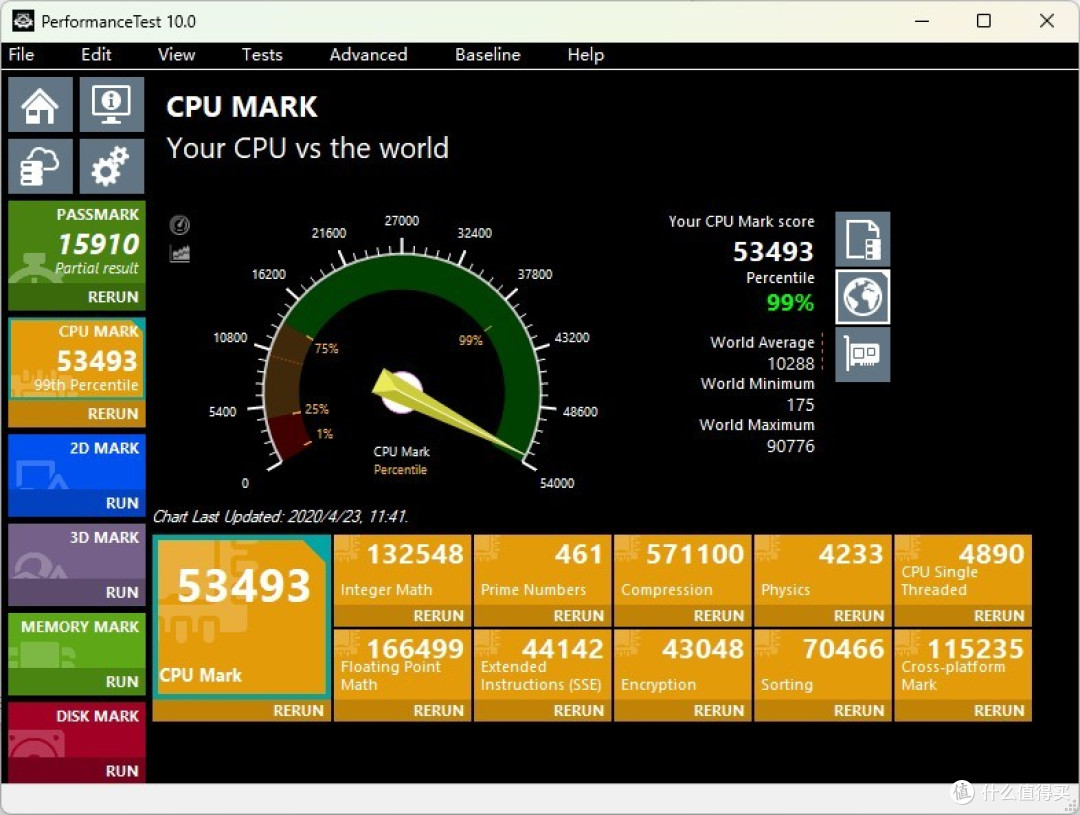Rerun the Physics test
1080x815 pixels.
859,615
